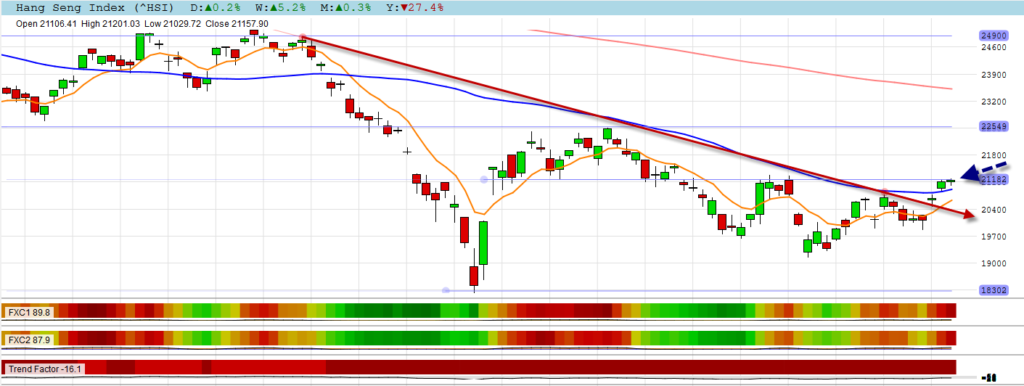Viewport: 1024px width, 386px height.
Task: Click the 19000 axis price label
Action: coord(993,263)
